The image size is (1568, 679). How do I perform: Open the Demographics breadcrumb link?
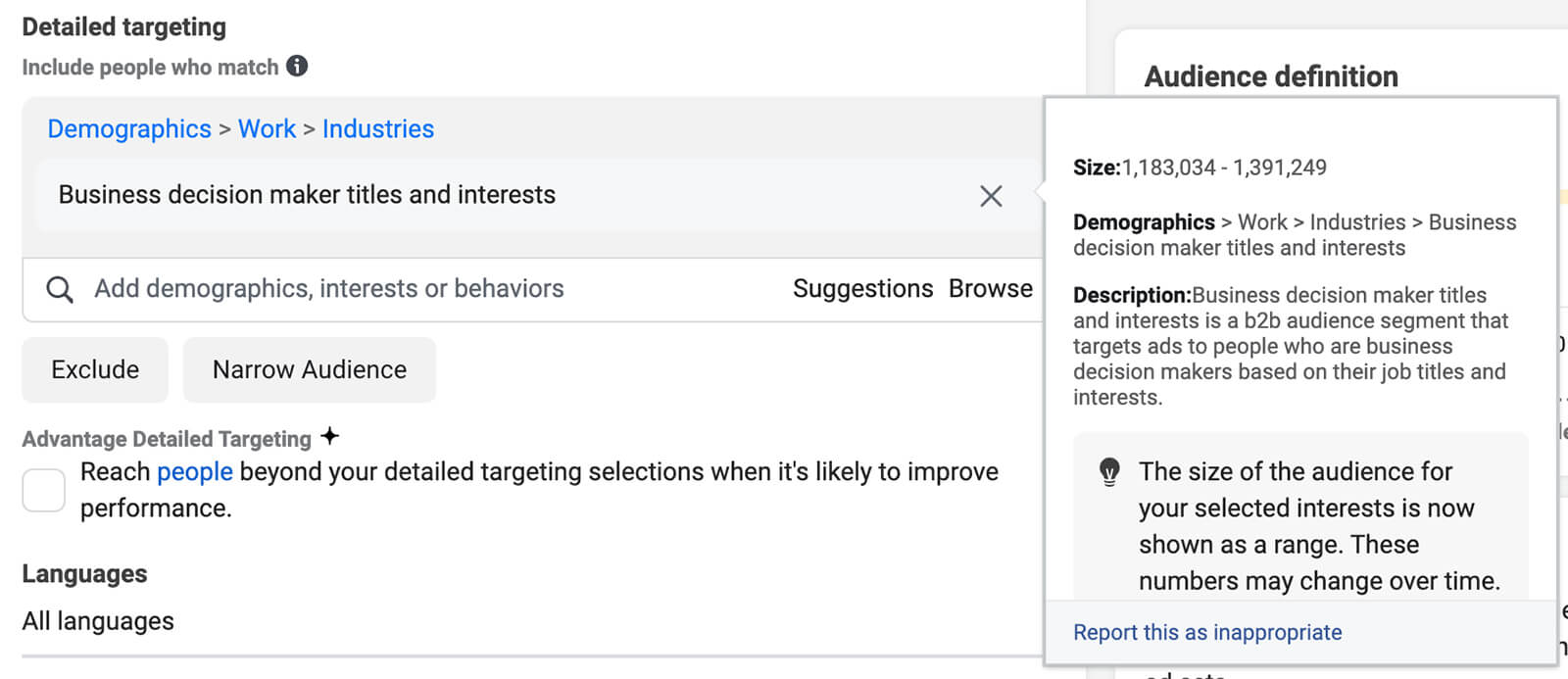tap(129, 129)
